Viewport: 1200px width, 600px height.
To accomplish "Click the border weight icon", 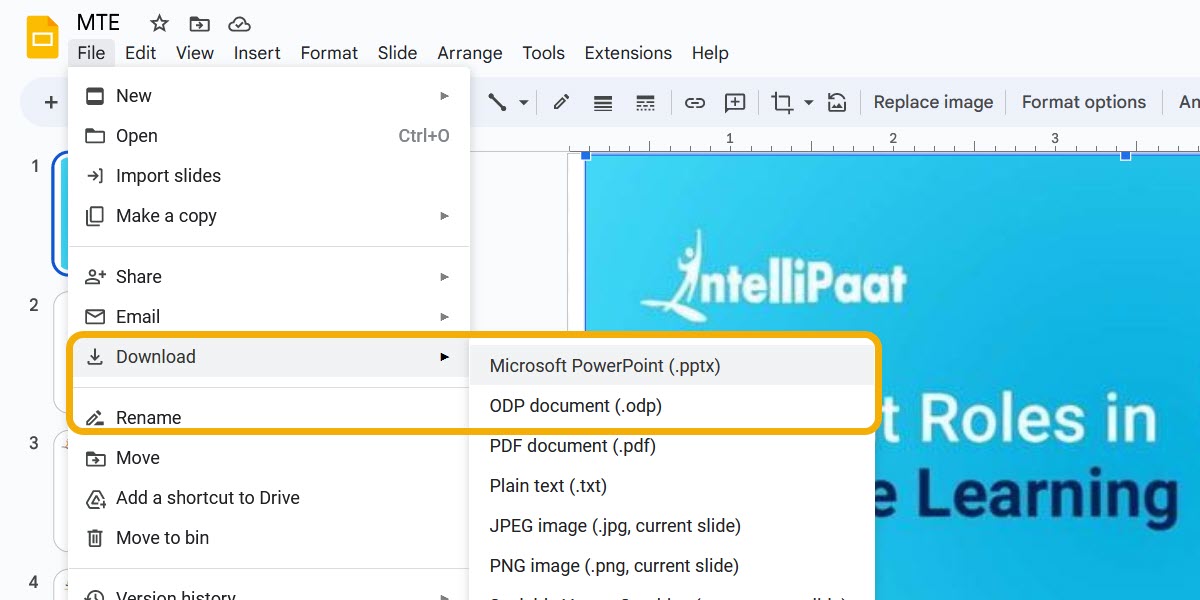I will coord(603,102).
